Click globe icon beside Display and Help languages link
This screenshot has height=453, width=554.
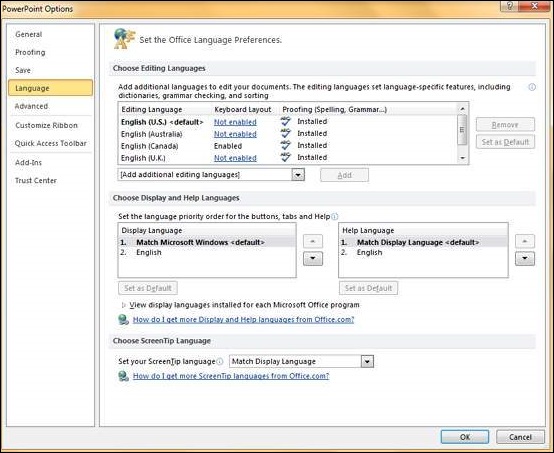pos(123,319)
